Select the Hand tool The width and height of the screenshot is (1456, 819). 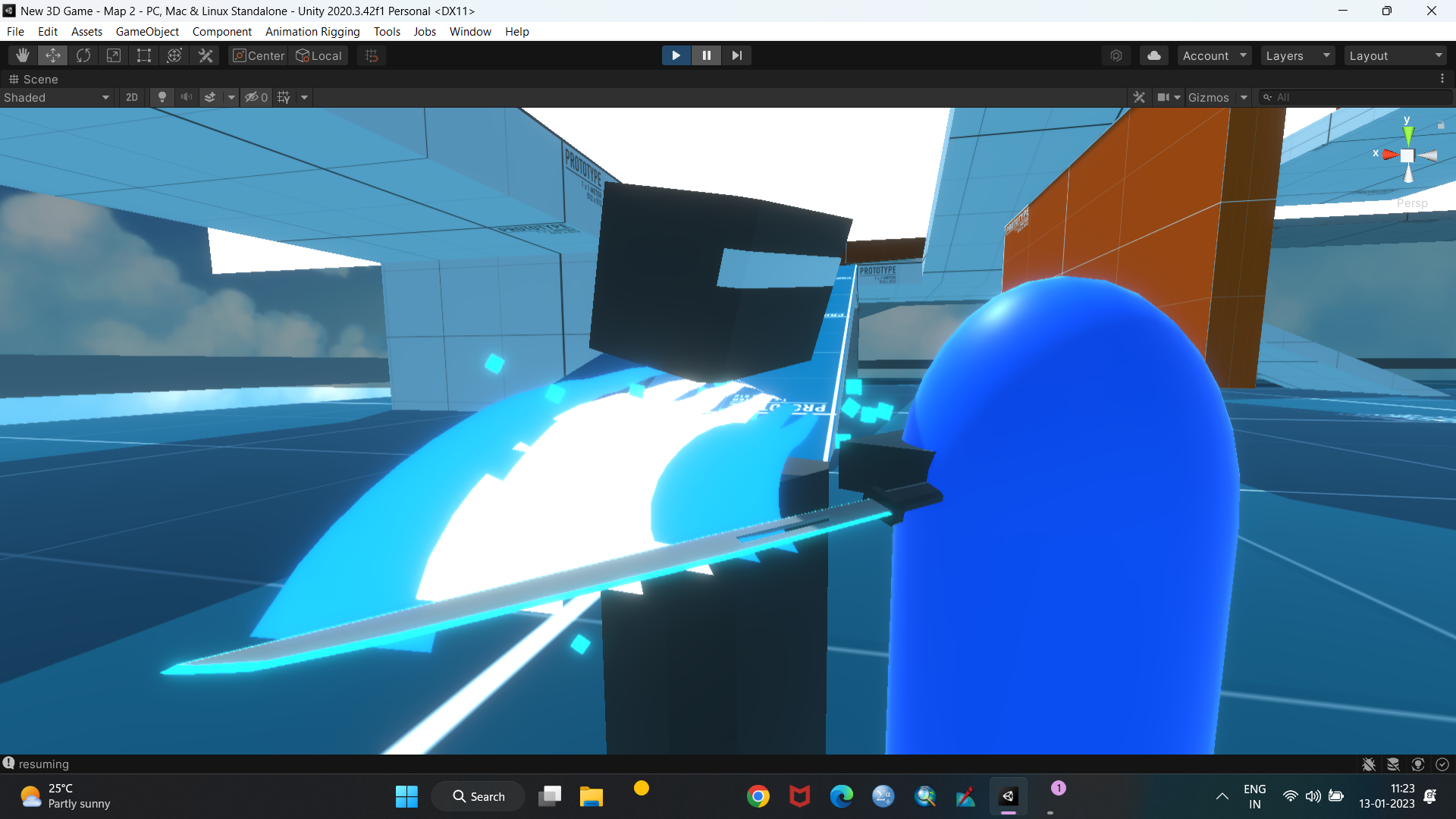[23, 55]
